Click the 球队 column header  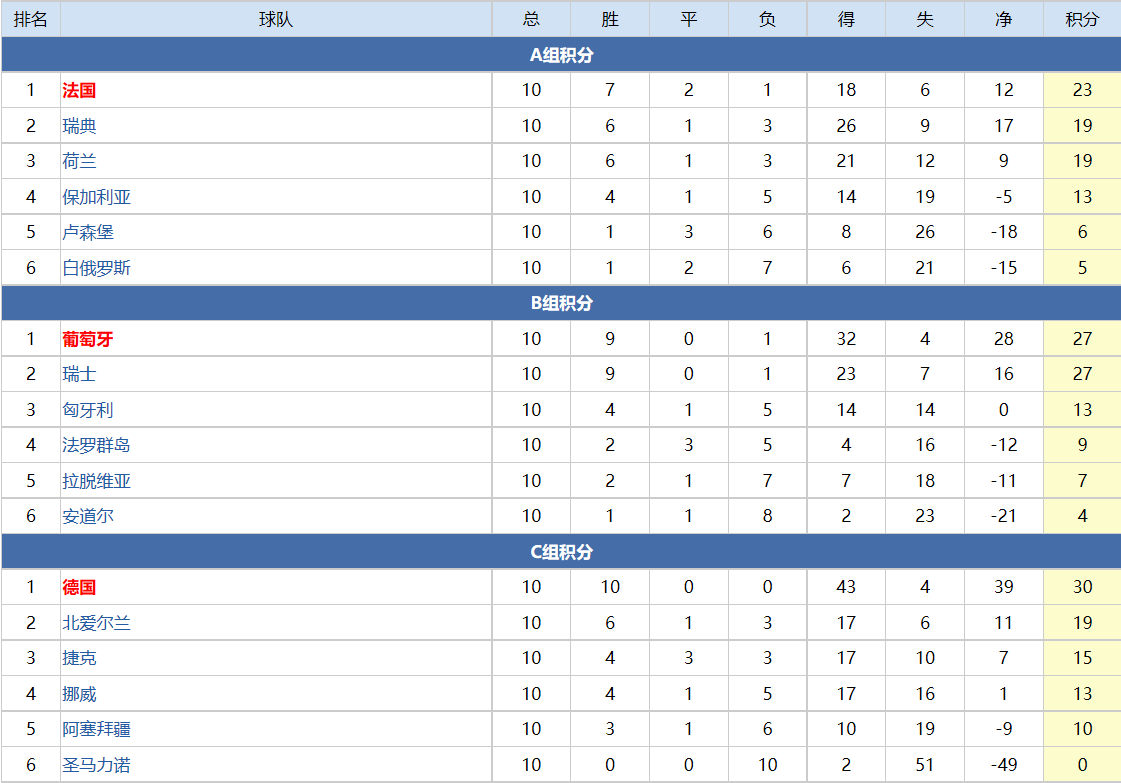276,19
